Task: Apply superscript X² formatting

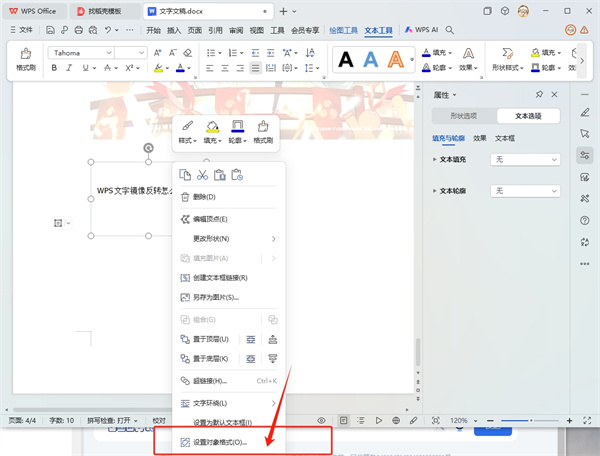Action: click(x=129, y=68)
